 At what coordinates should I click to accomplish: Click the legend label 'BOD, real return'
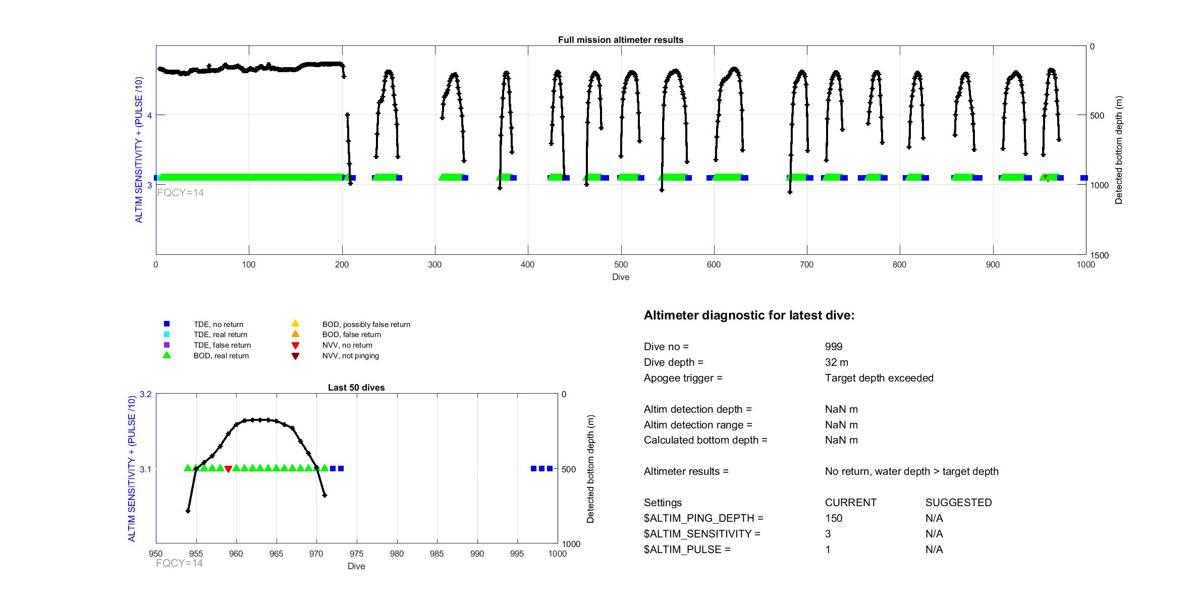point(223,355)
